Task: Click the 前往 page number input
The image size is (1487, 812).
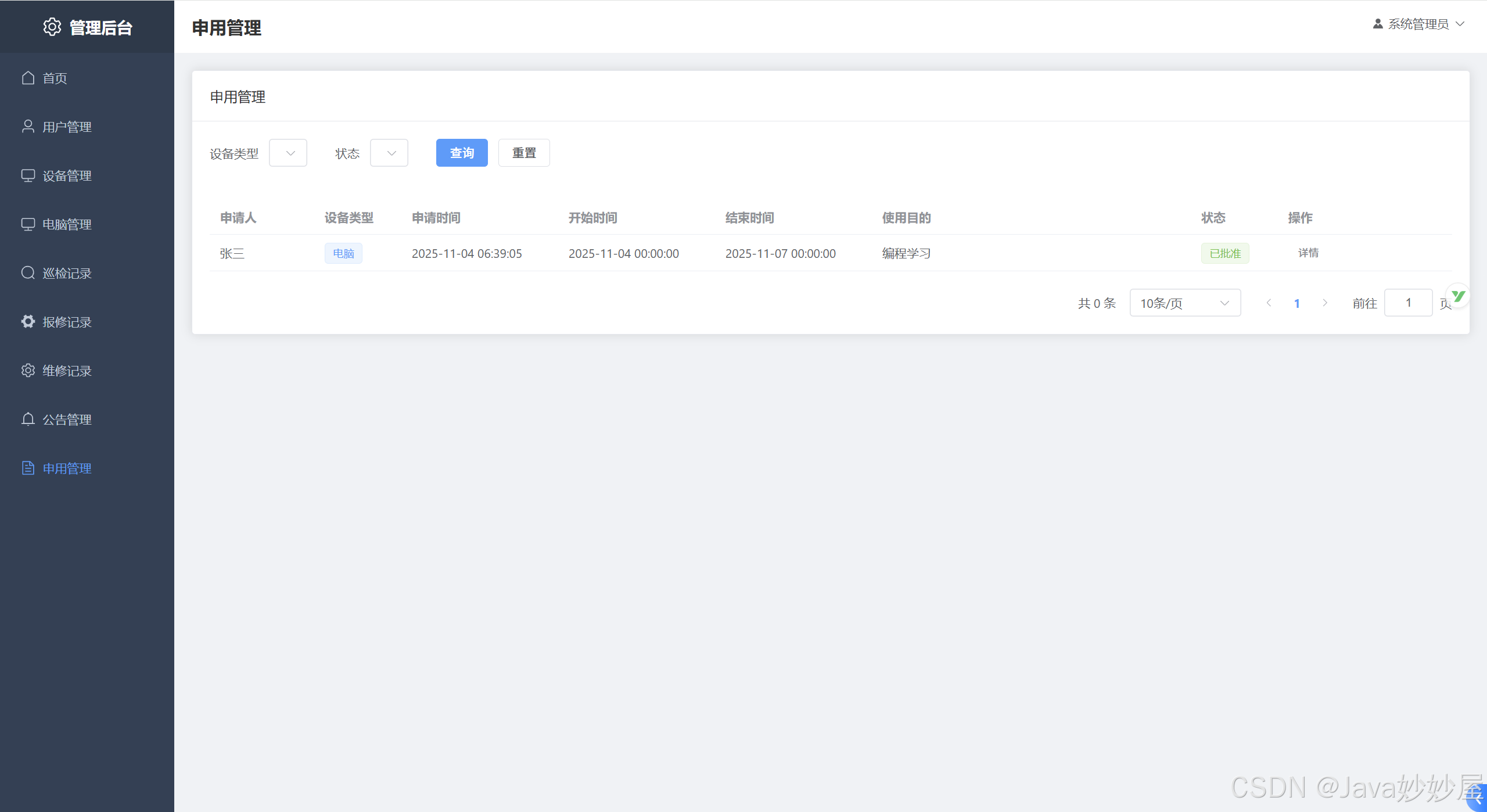Action: tap(1408, 303)
